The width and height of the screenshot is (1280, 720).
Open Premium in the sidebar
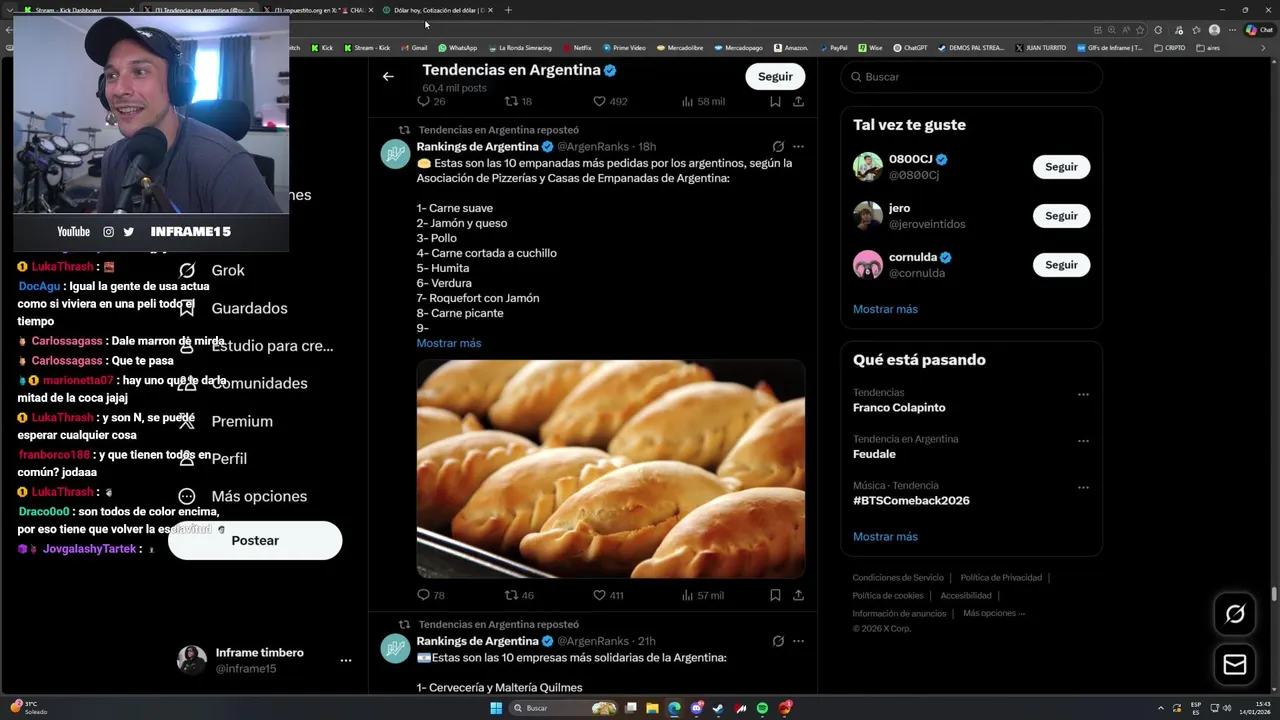coord(225,421)
